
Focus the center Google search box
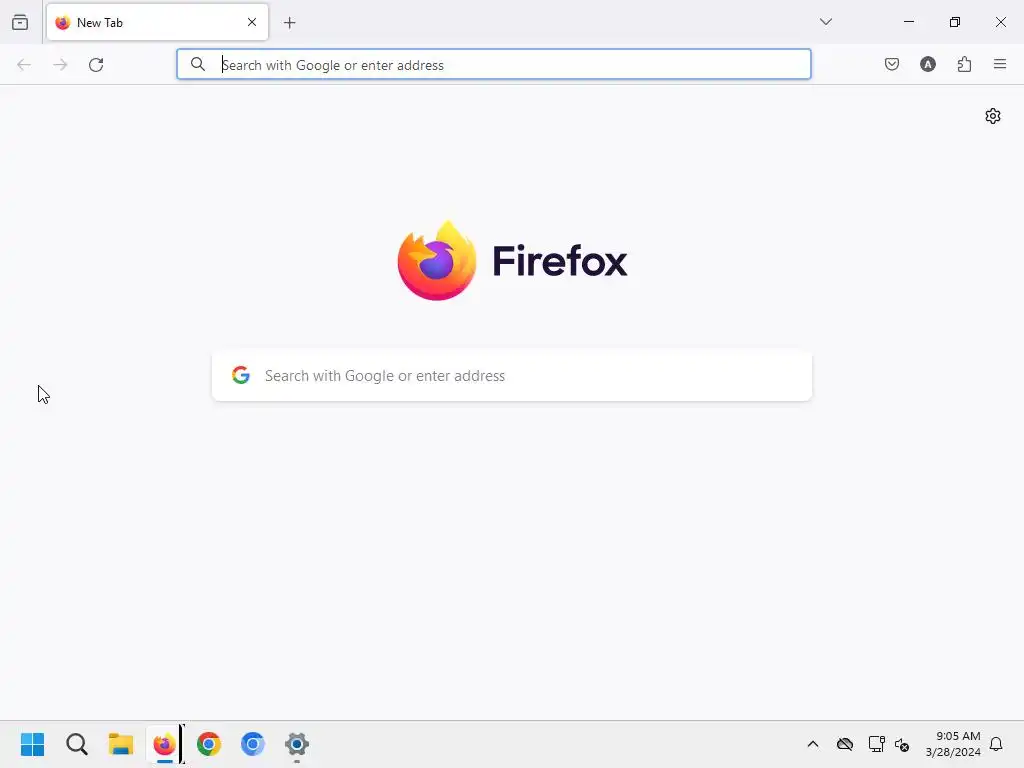(x=512, y=376)
